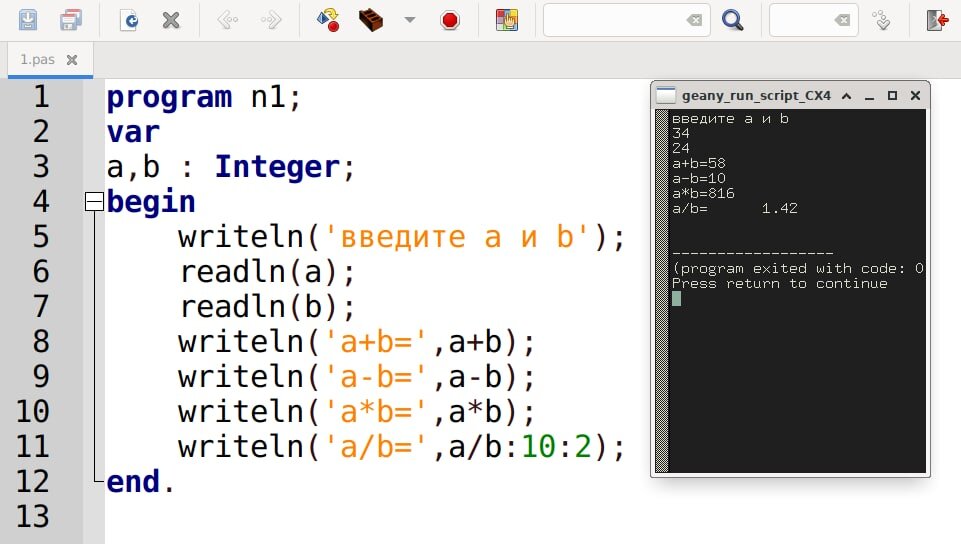
Task: Build the current file with the brick icon
Action: click(x=370, y=20)
